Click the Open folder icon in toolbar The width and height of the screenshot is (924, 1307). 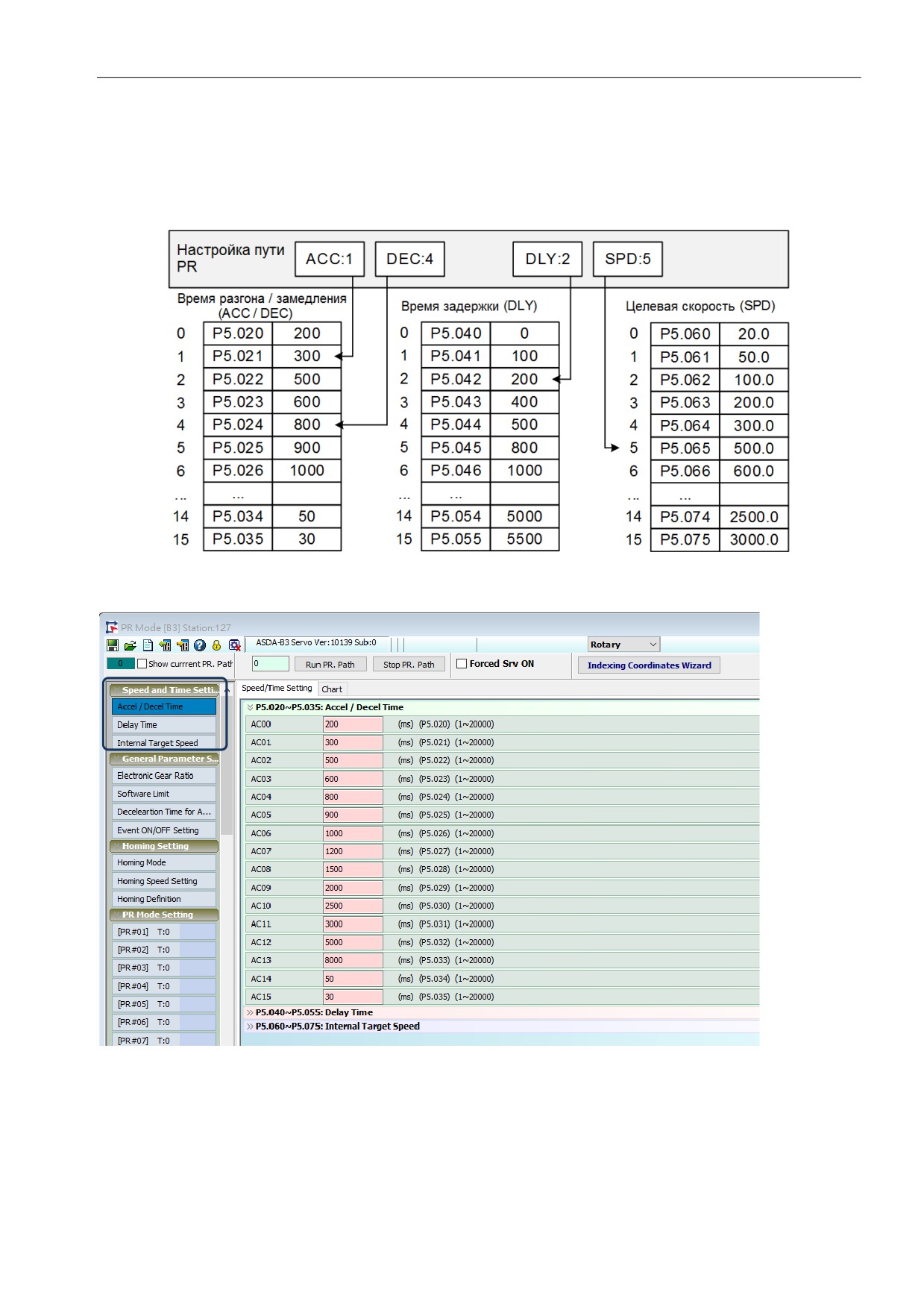131,645
